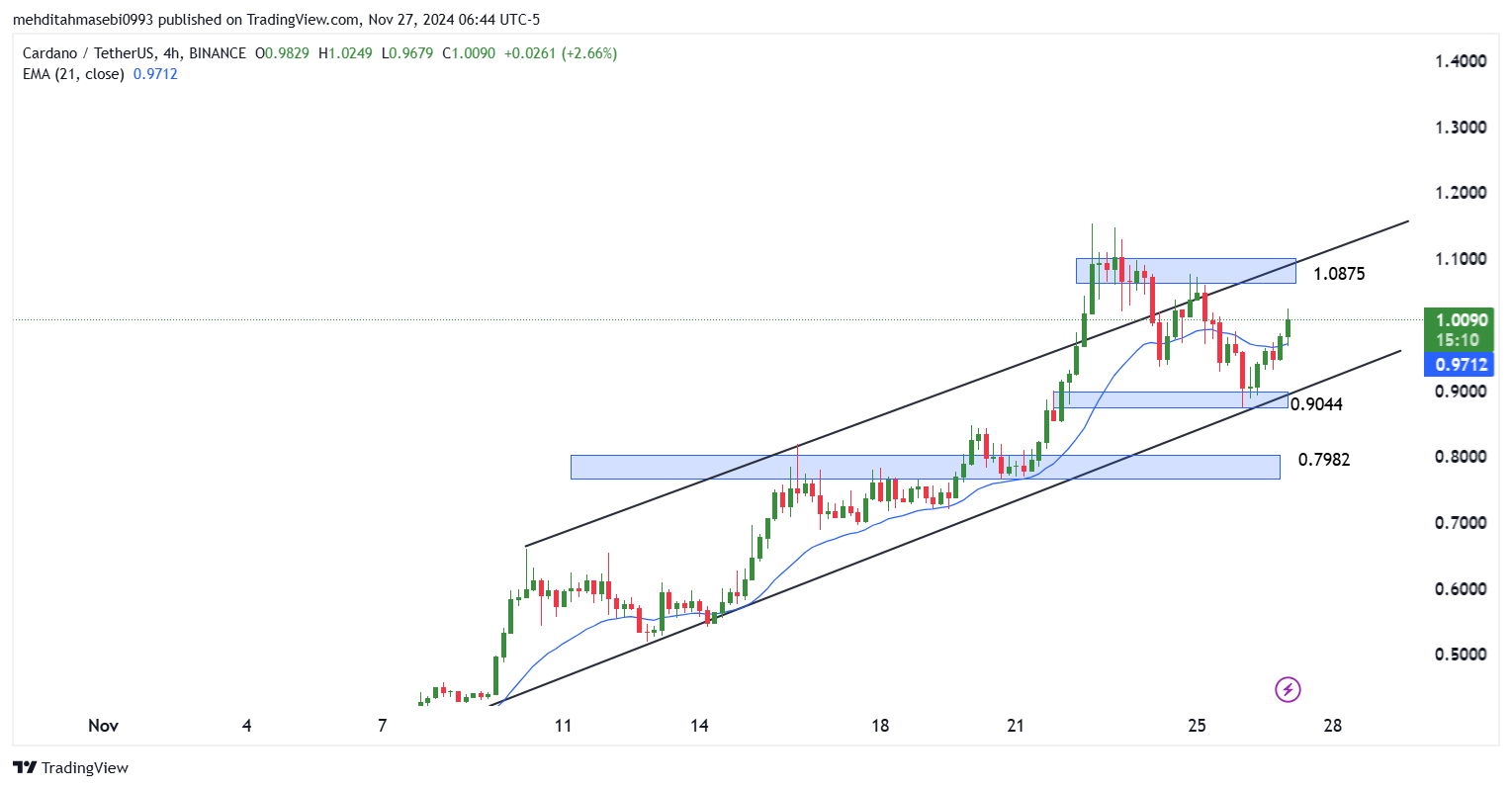Screen dimensions: 1512x789
Task: Click the publisher text mehditahmasebi0993 at top
Action: tap(83, 20)
